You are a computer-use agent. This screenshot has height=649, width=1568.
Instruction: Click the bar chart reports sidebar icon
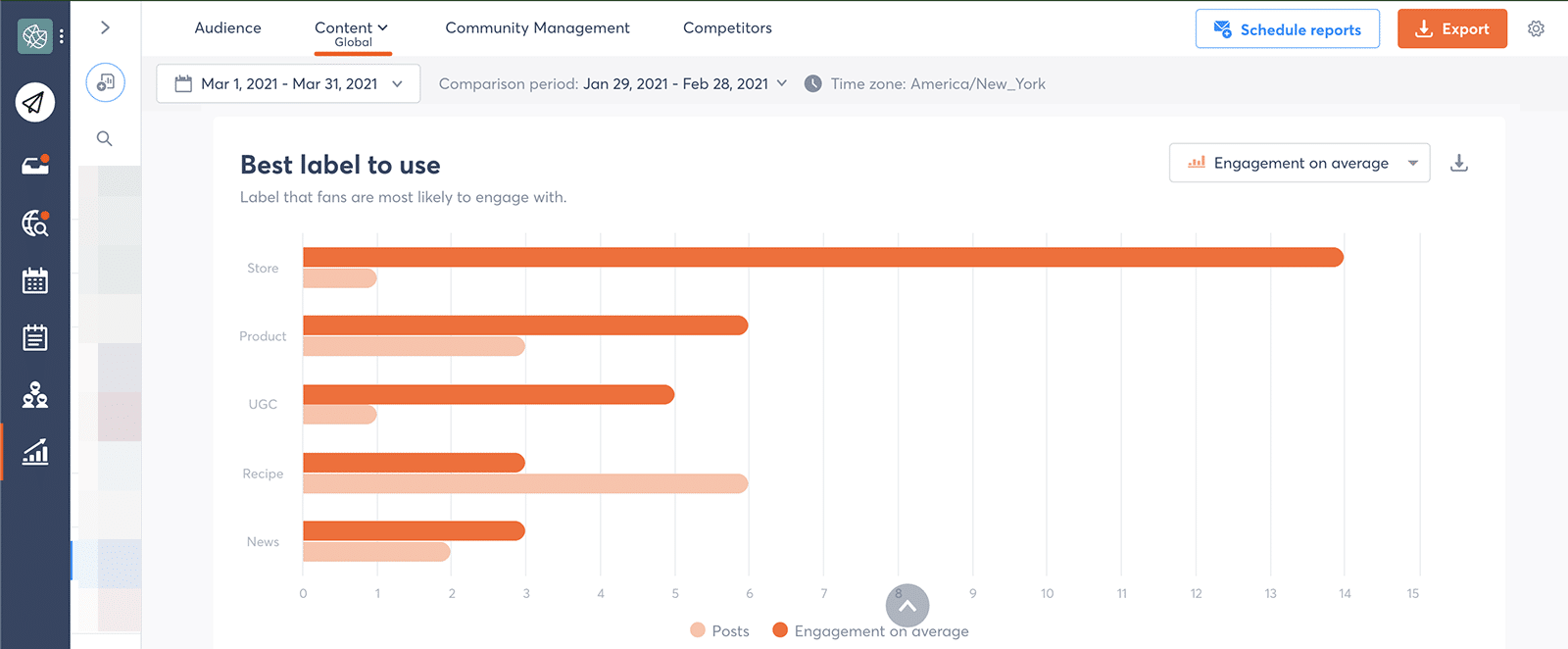(x=35, y=452)
